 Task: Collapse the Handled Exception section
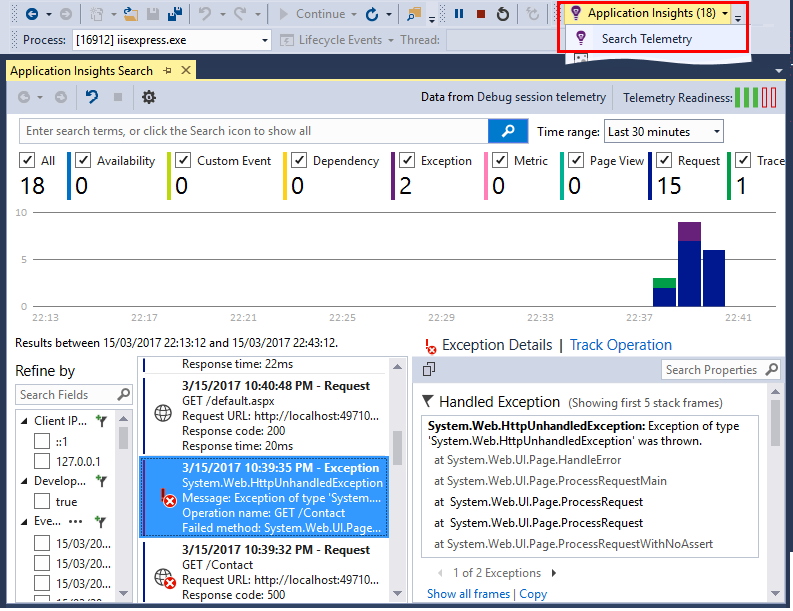click(428, 402)
